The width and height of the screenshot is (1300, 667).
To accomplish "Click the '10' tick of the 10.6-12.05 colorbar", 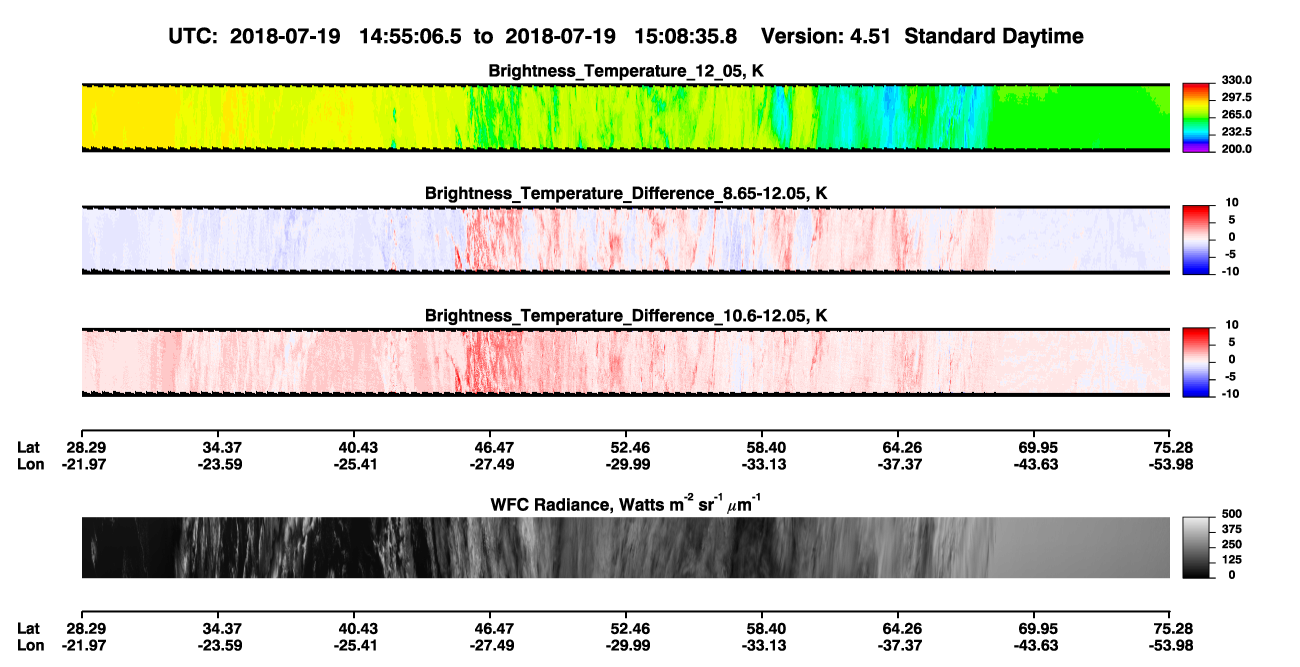I will (x=1230, y=325).
